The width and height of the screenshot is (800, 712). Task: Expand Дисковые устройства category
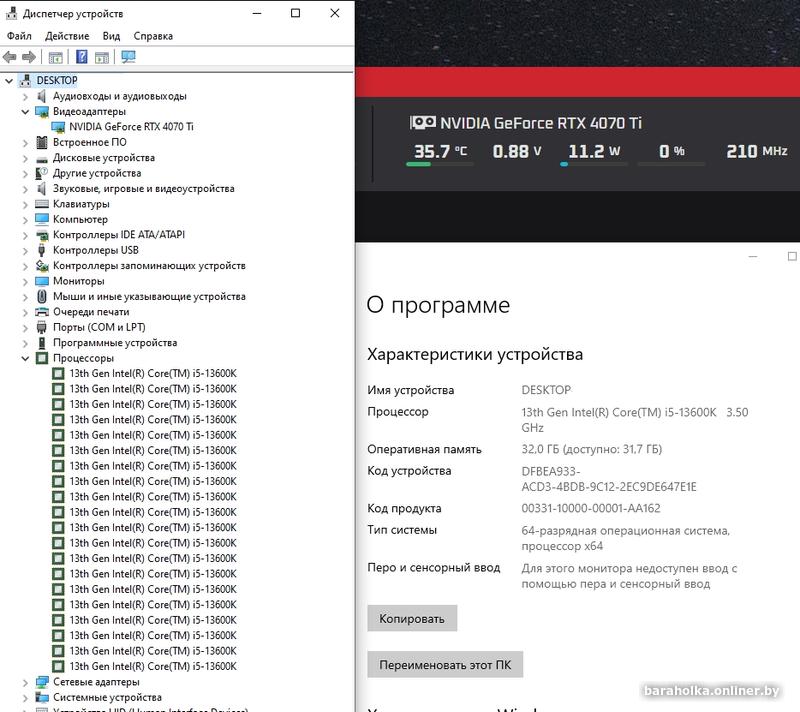(x=25, y=158)
